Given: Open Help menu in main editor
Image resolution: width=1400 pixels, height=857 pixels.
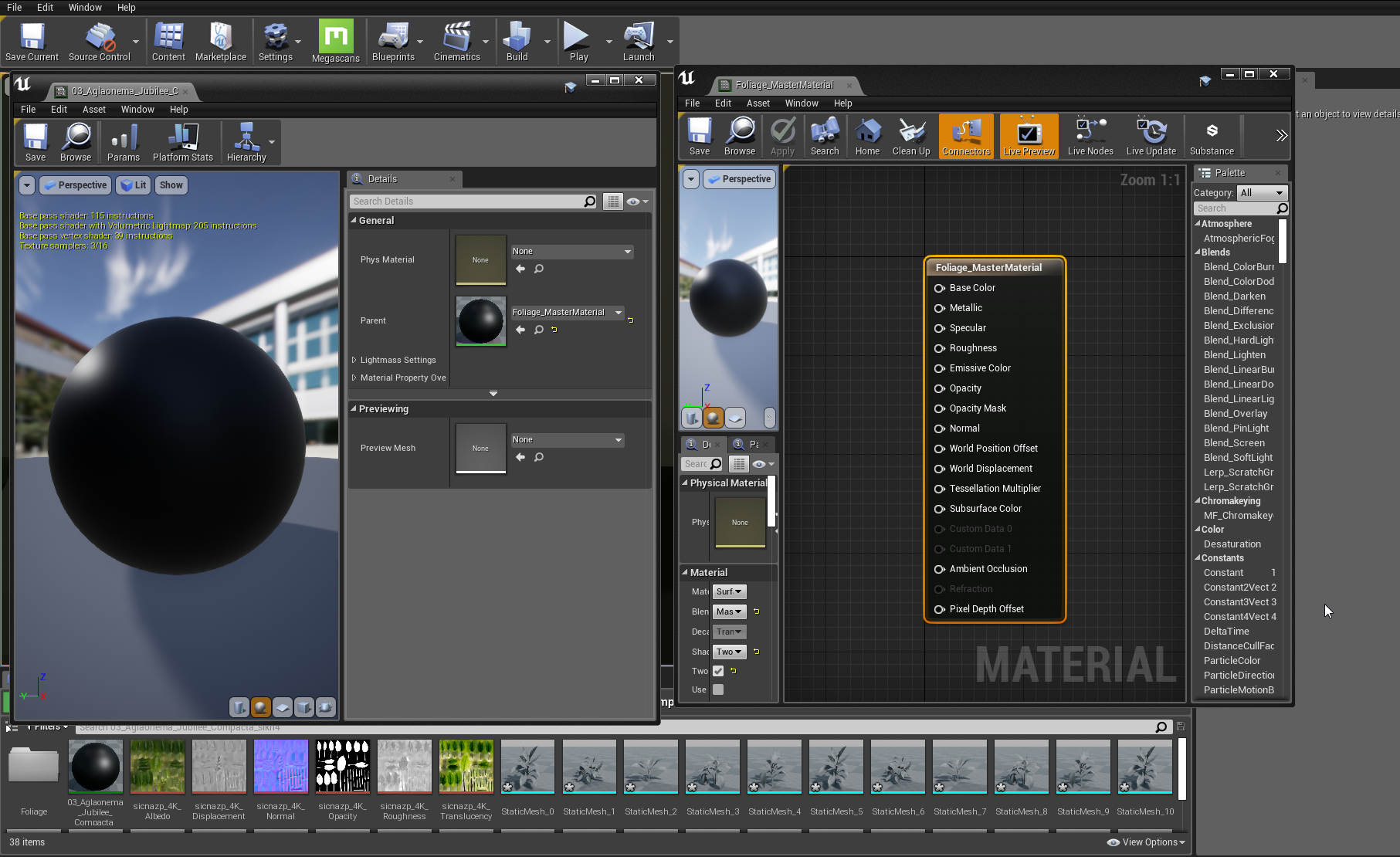Looking at the screenshot, I should click(x=126, y=8).
